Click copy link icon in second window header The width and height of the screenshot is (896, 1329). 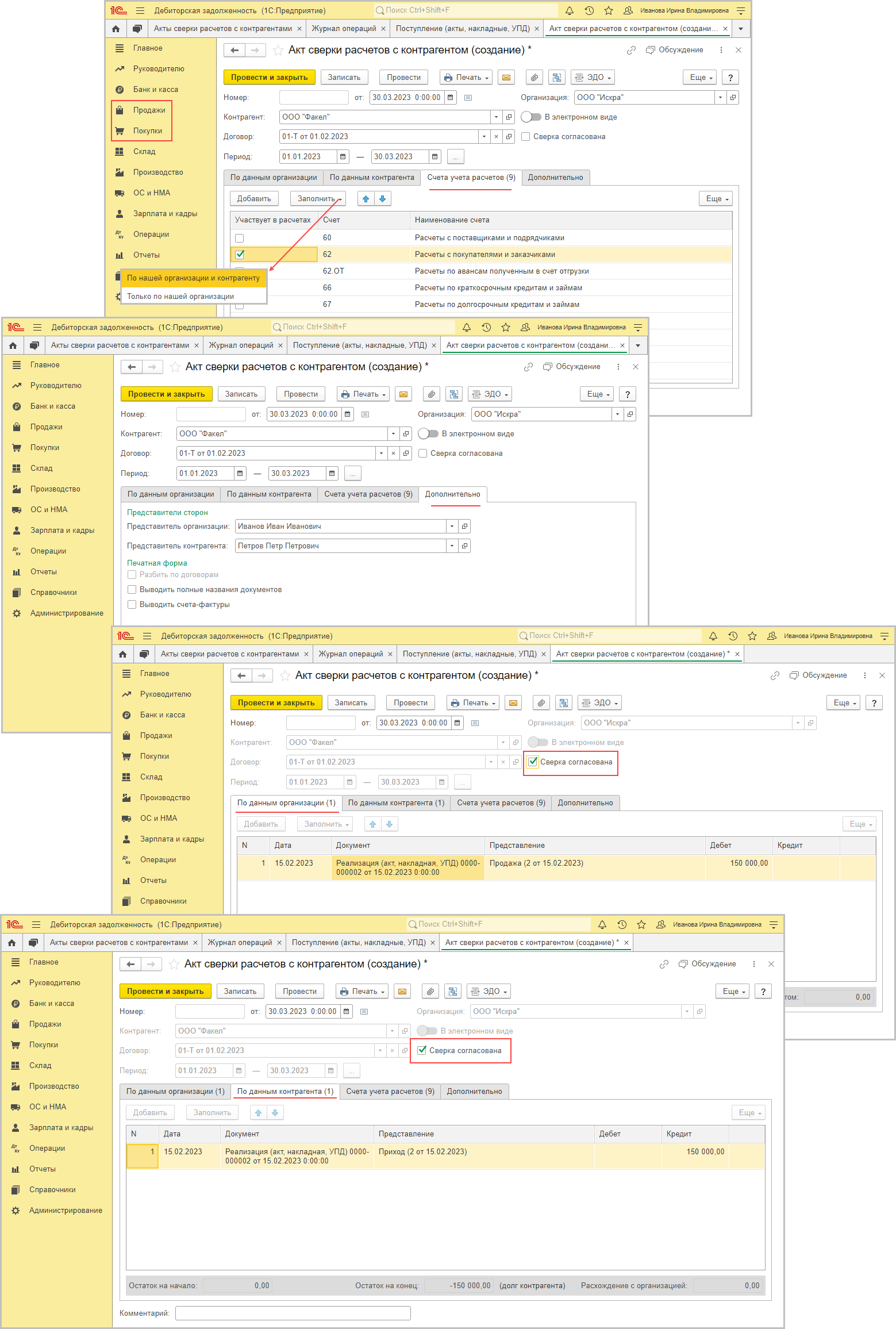(529, 367)
